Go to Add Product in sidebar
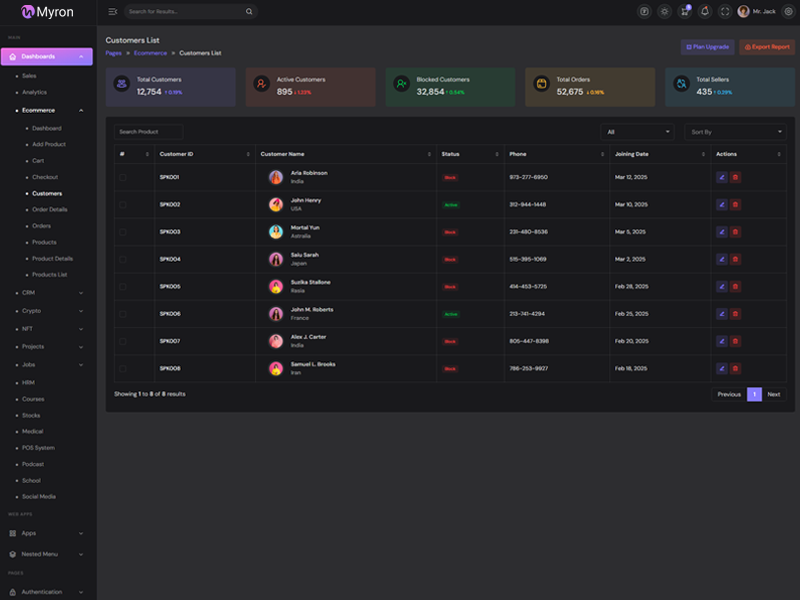This screenshot has width=800, height=600. [49, 144]
